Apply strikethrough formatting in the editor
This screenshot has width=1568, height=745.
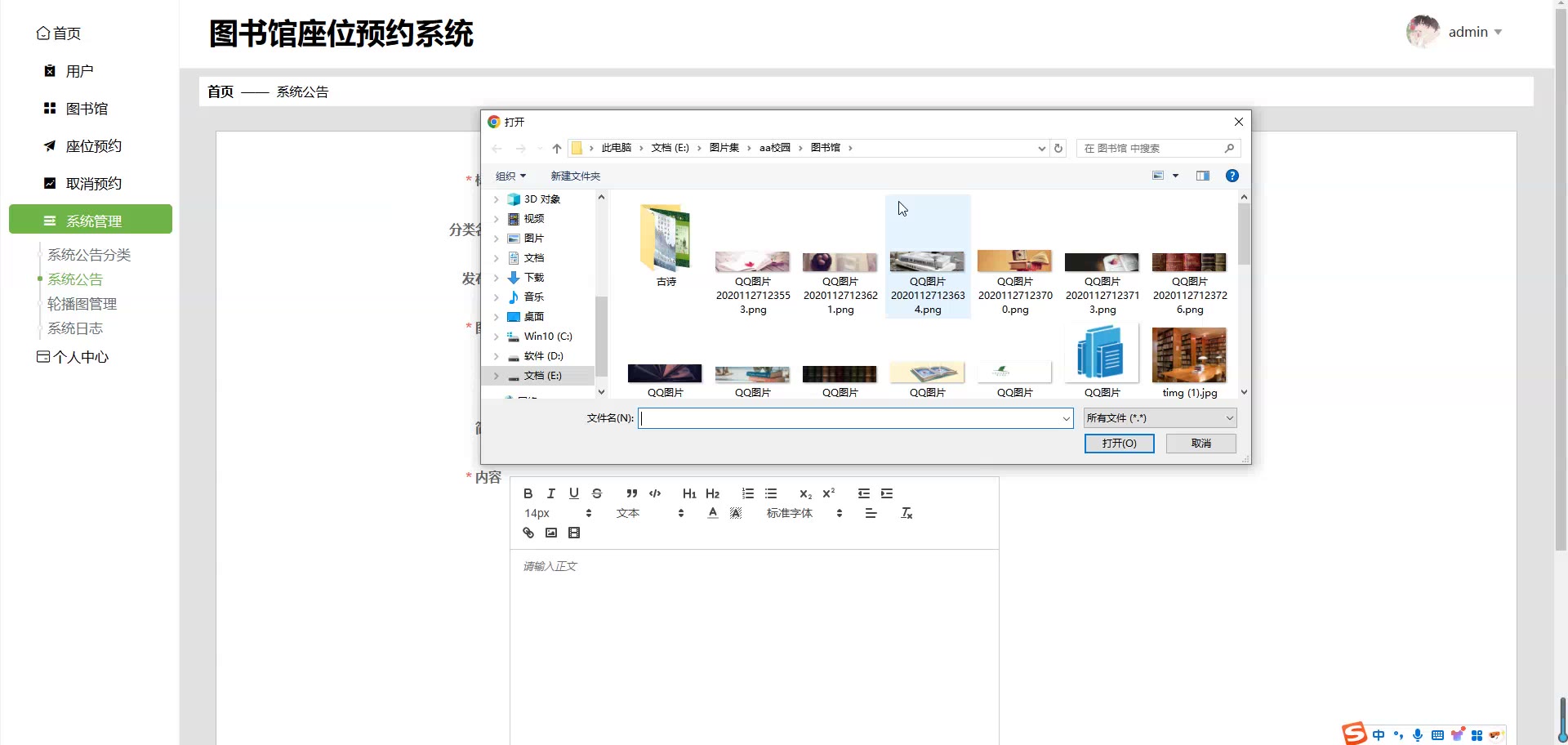[597, 493]
